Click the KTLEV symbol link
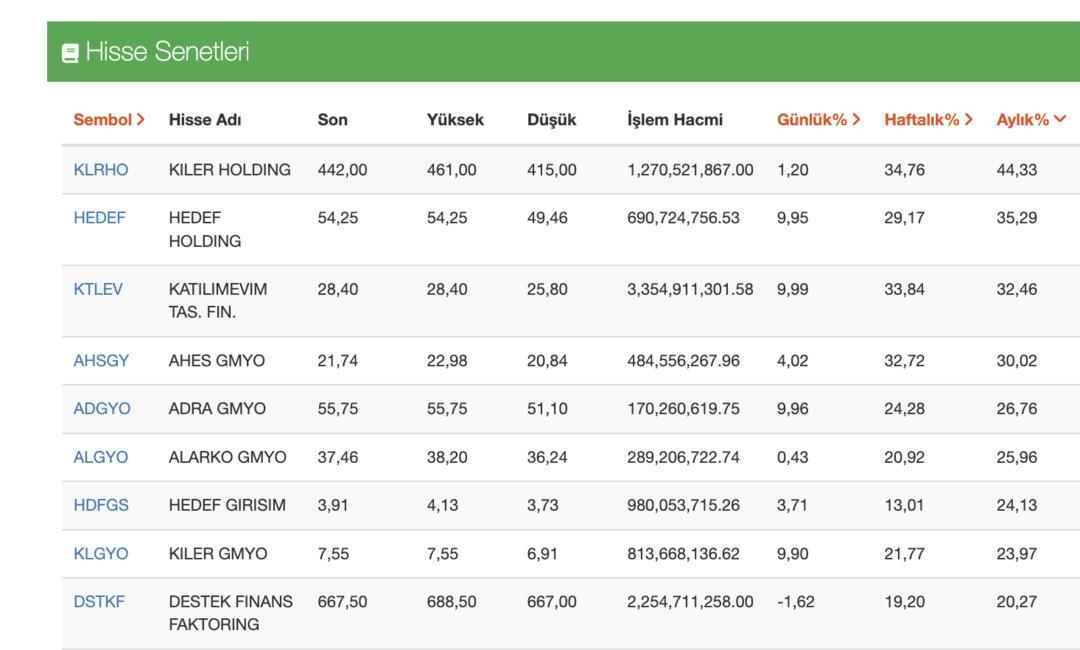Screen dimensions: 1080x650 click(98, 290)
